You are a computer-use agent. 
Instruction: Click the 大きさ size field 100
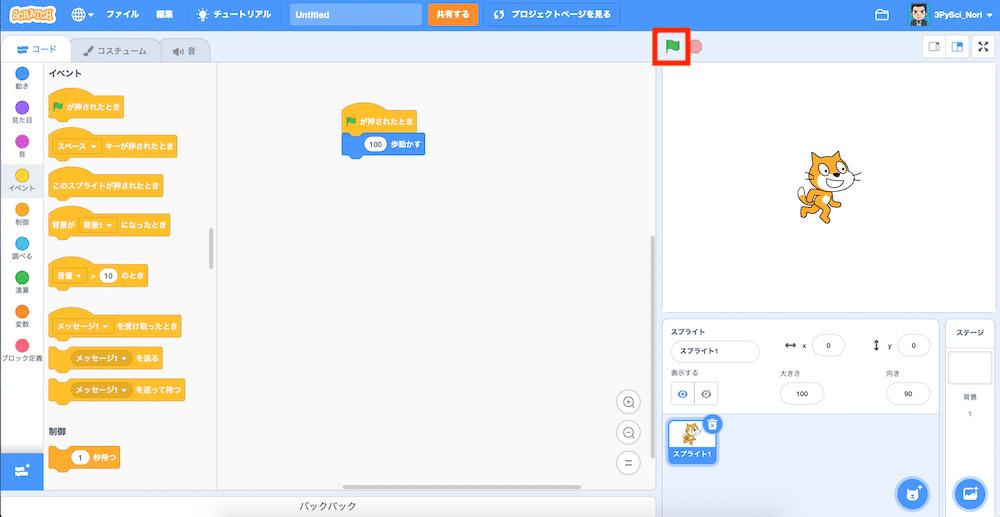[802, 394]
